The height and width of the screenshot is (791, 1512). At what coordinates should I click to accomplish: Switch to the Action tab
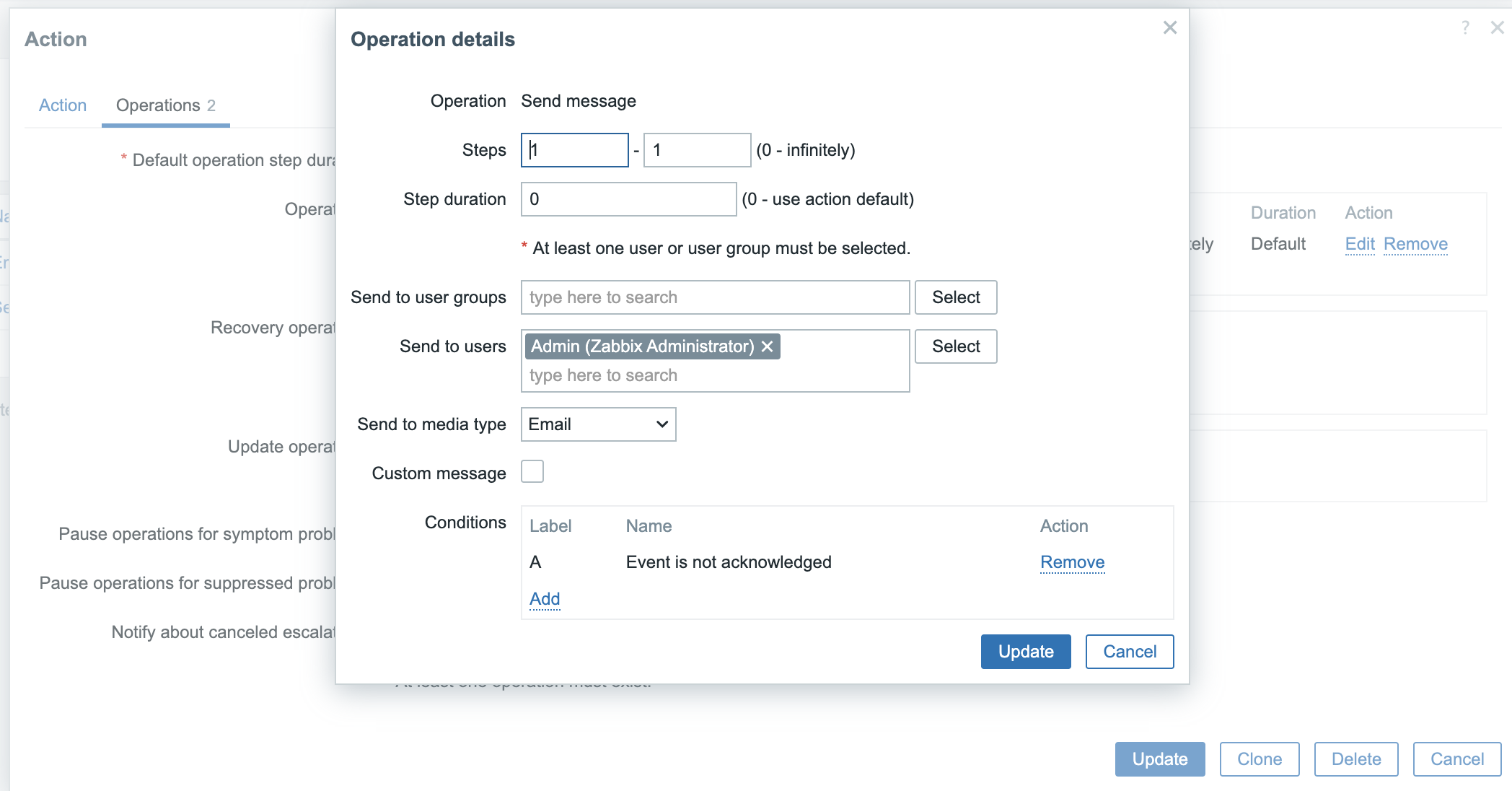coord(63,105)
